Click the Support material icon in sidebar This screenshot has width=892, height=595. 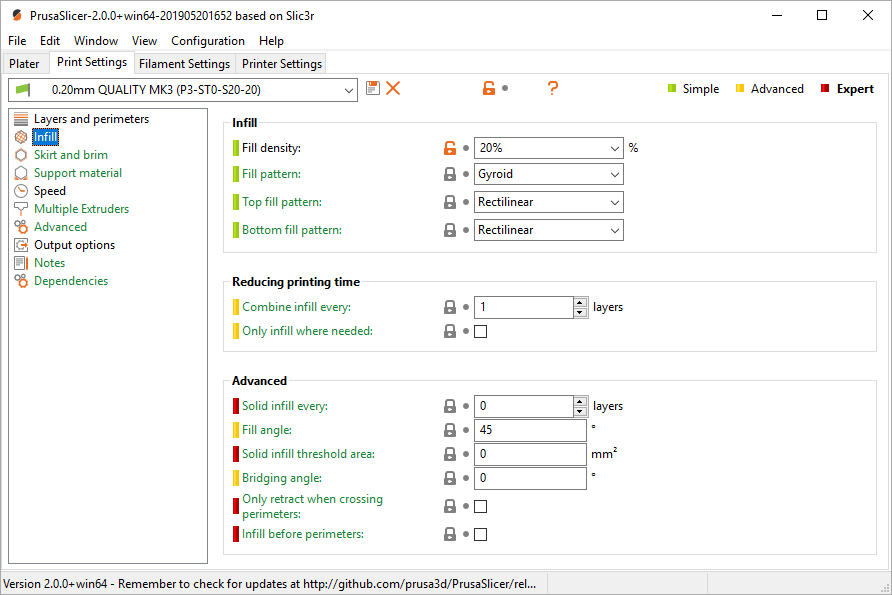[21, 173]
